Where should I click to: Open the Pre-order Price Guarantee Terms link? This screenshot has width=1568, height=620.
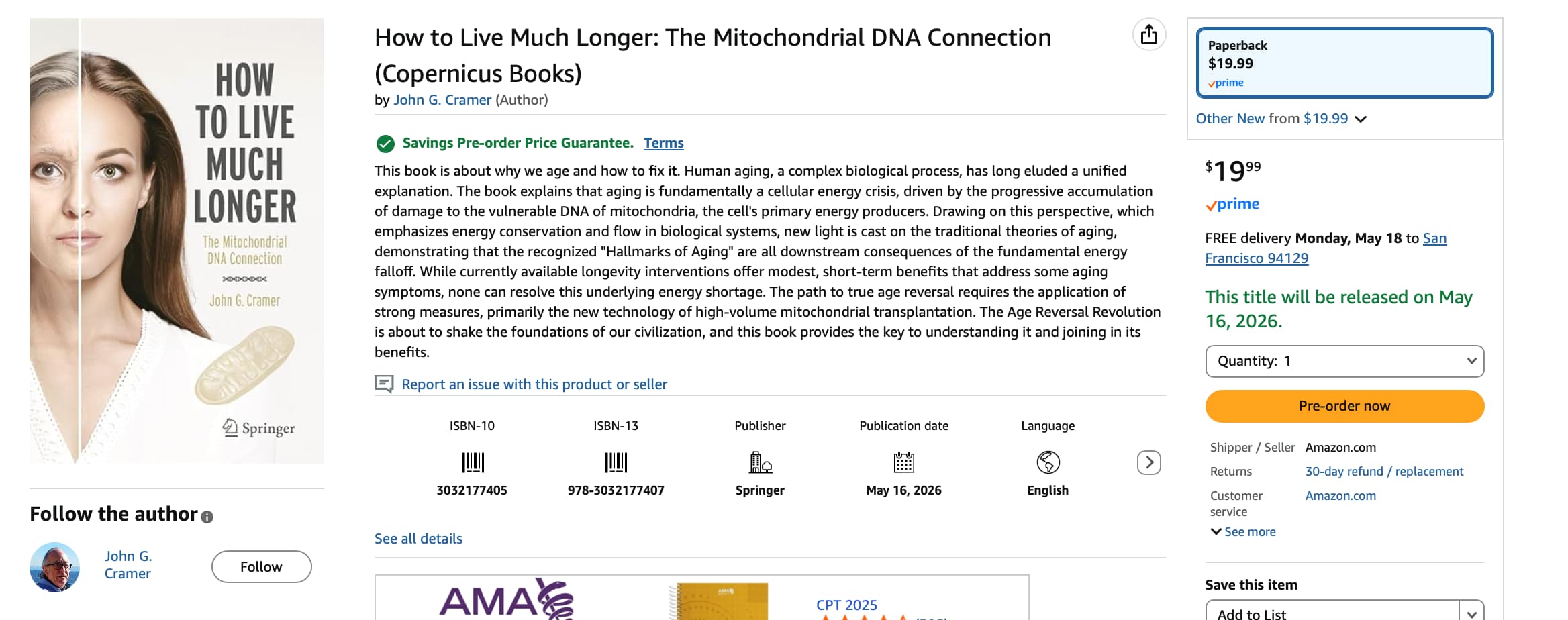coord(663,143)
